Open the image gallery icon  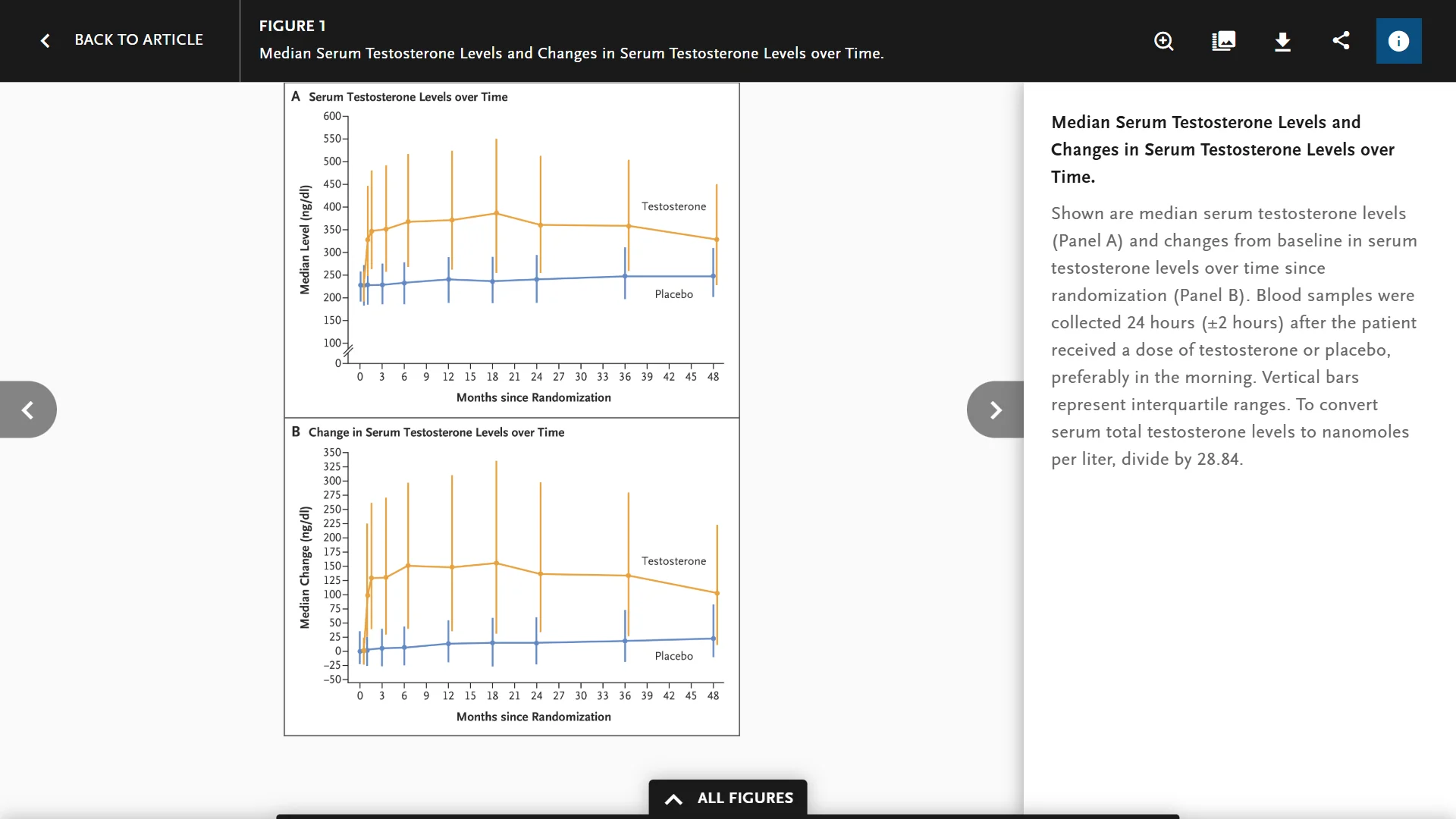[1223, 41]
